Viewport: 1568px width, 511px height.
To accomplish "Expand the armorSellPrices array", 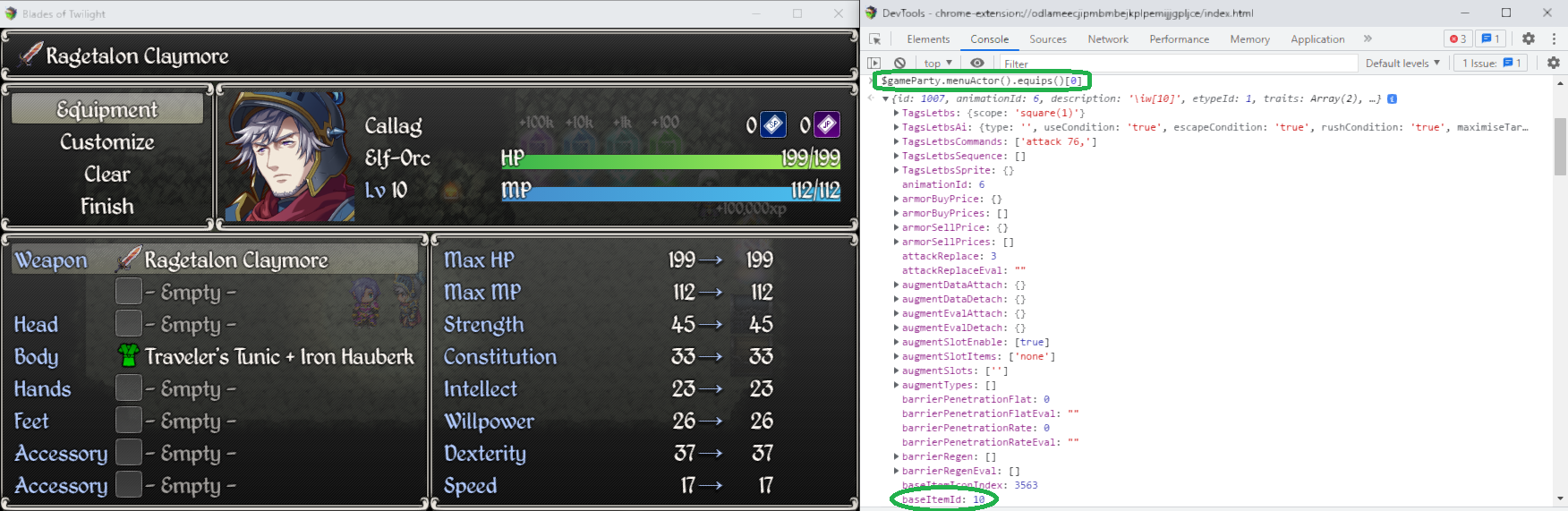I will click(x=896, y=243).
